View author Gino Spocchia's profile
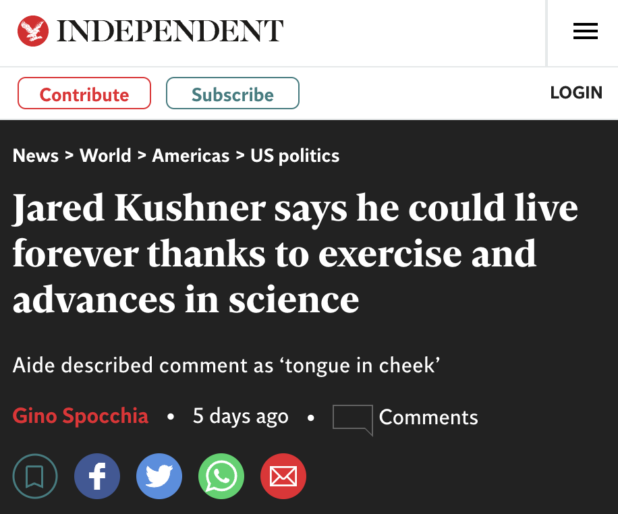618x514 pixels. click(80, 416)
